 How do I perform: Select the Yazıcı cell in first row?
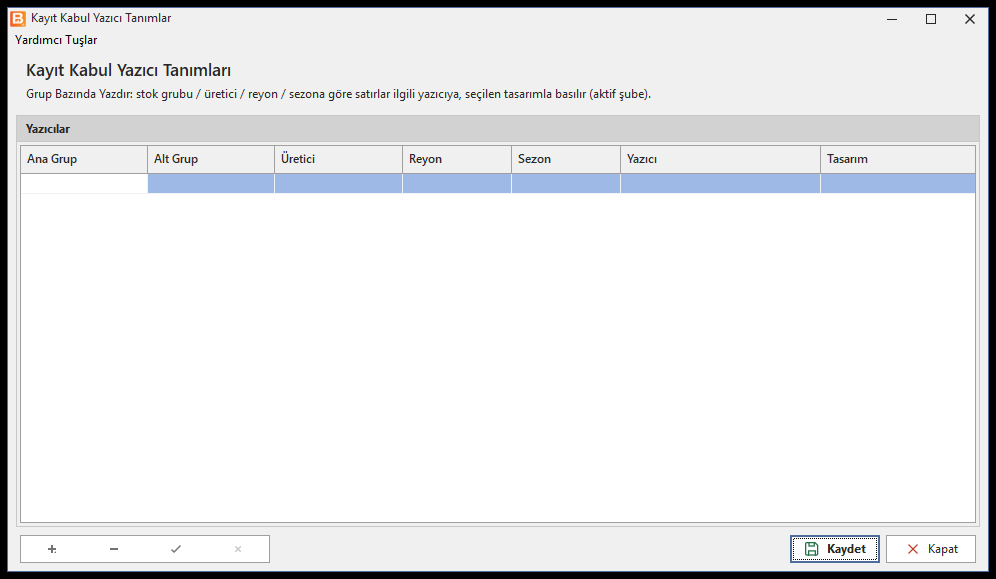click(x=720, y=183)
